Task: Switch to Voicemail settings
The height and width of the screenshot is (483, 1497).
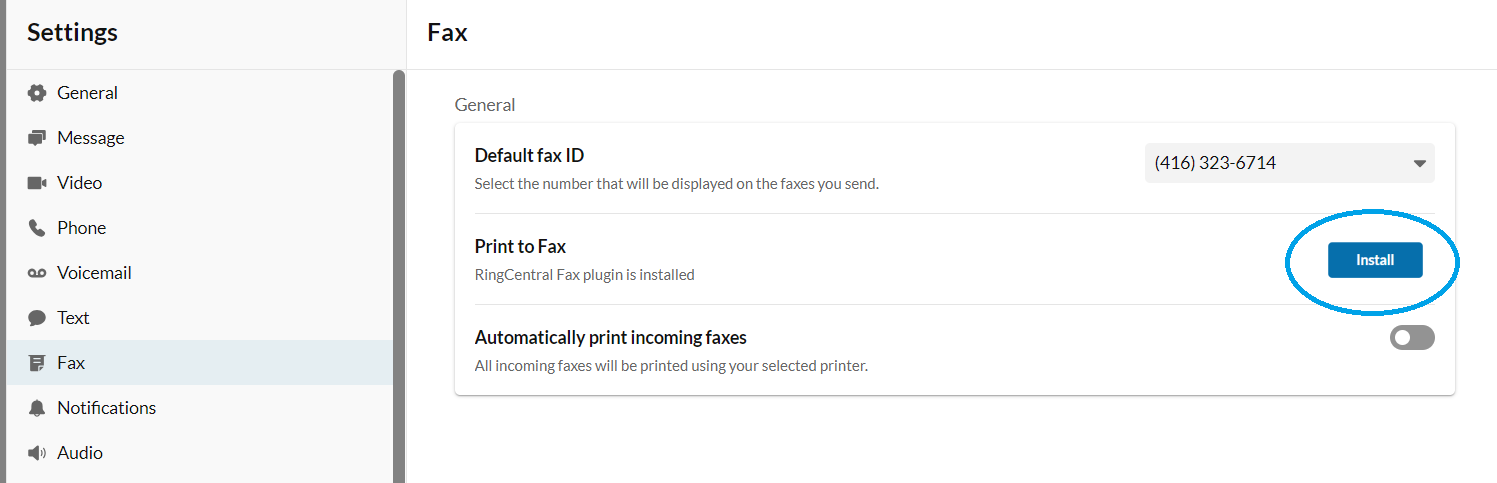Action: (x=94, y=273)
